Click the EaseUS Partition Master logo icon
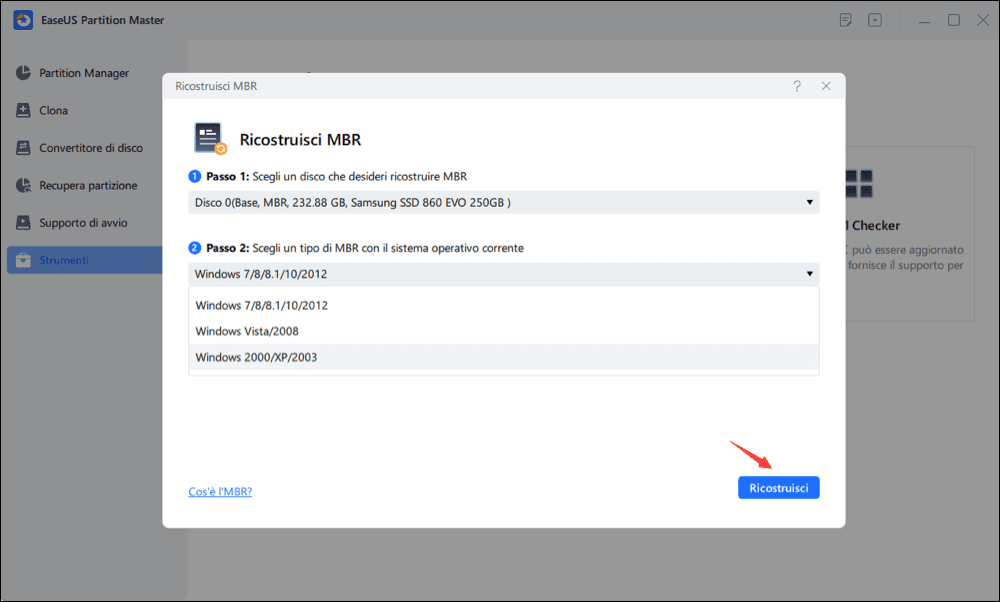 coord(23,20)
